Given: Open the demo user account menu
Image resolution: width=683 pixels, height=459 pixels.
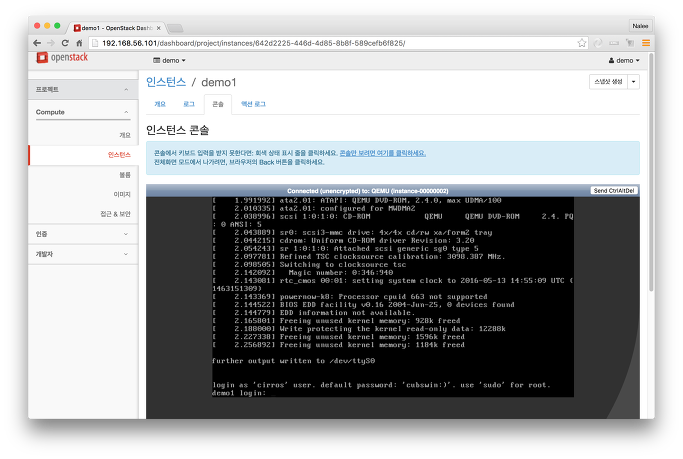Looking at the screenshot, I should point(624,61).
